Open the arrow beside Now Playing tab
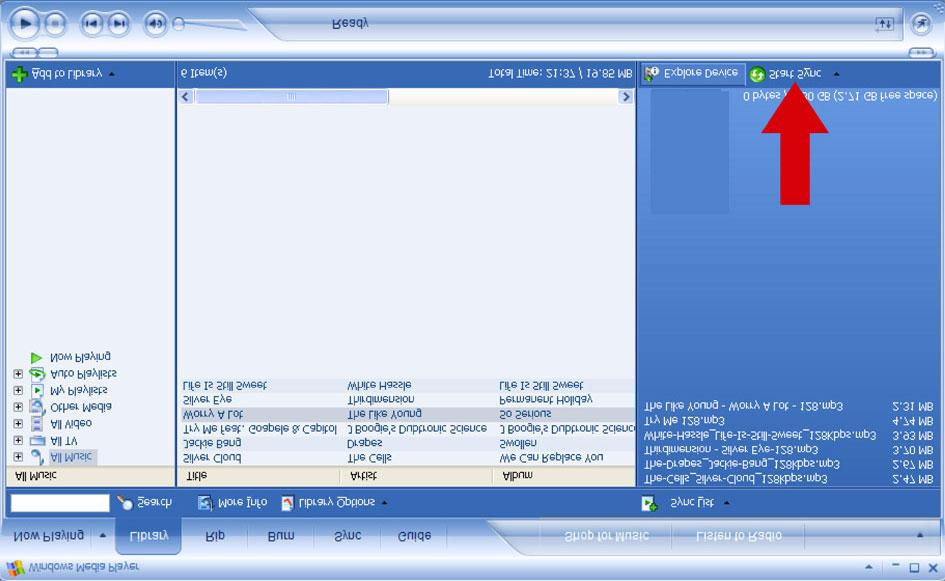Image resolution: width=945 pixels, height=581 pixels. point(102,535)
